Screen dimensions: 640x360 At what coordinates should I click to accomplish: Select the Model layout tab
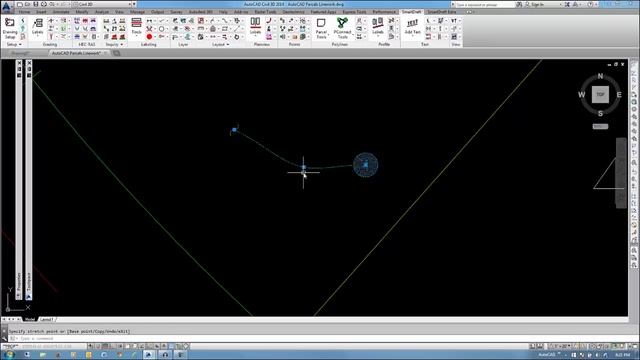(x=30, y=319)
